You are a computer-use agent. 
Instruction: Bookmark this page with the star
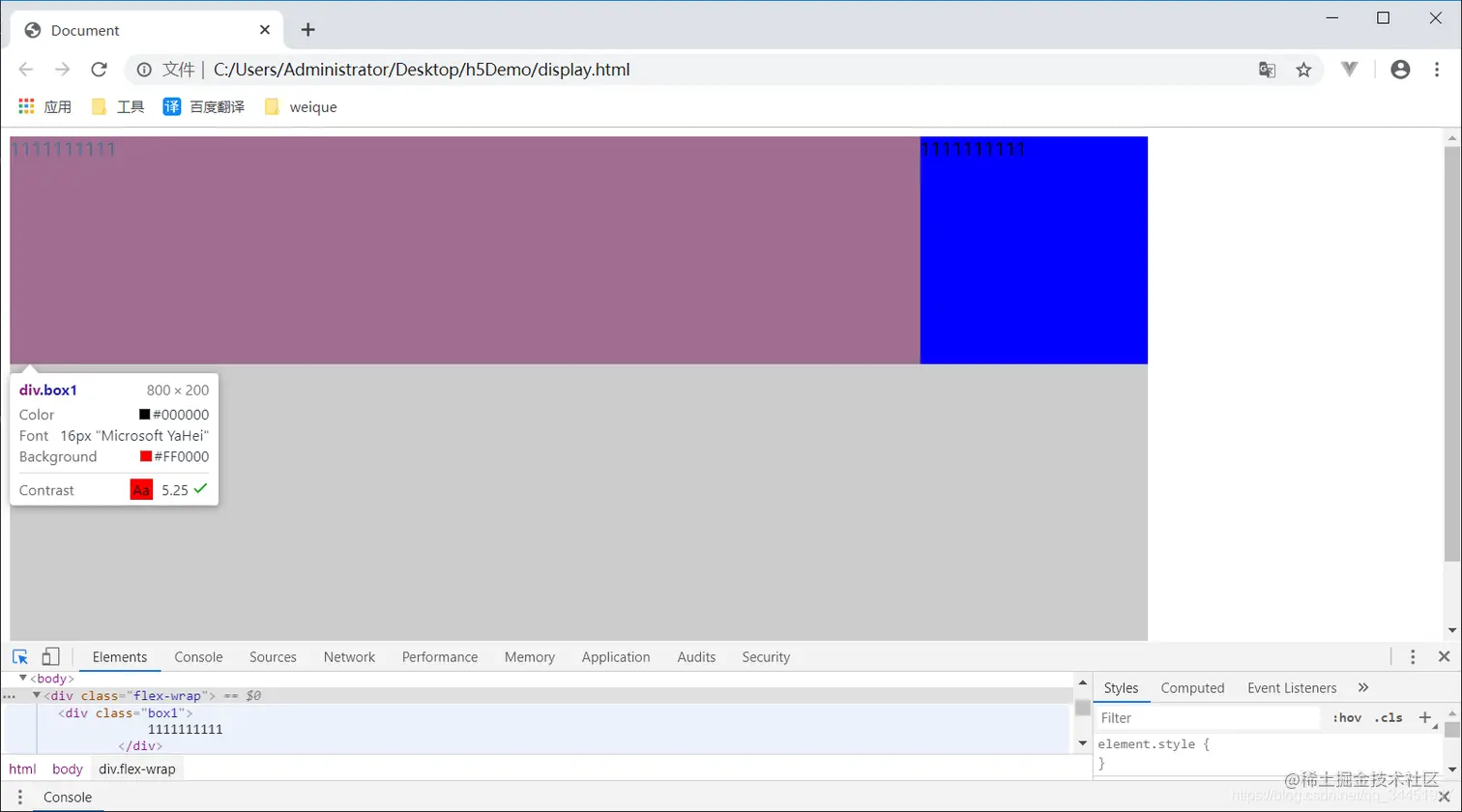tap(1303, 70)
